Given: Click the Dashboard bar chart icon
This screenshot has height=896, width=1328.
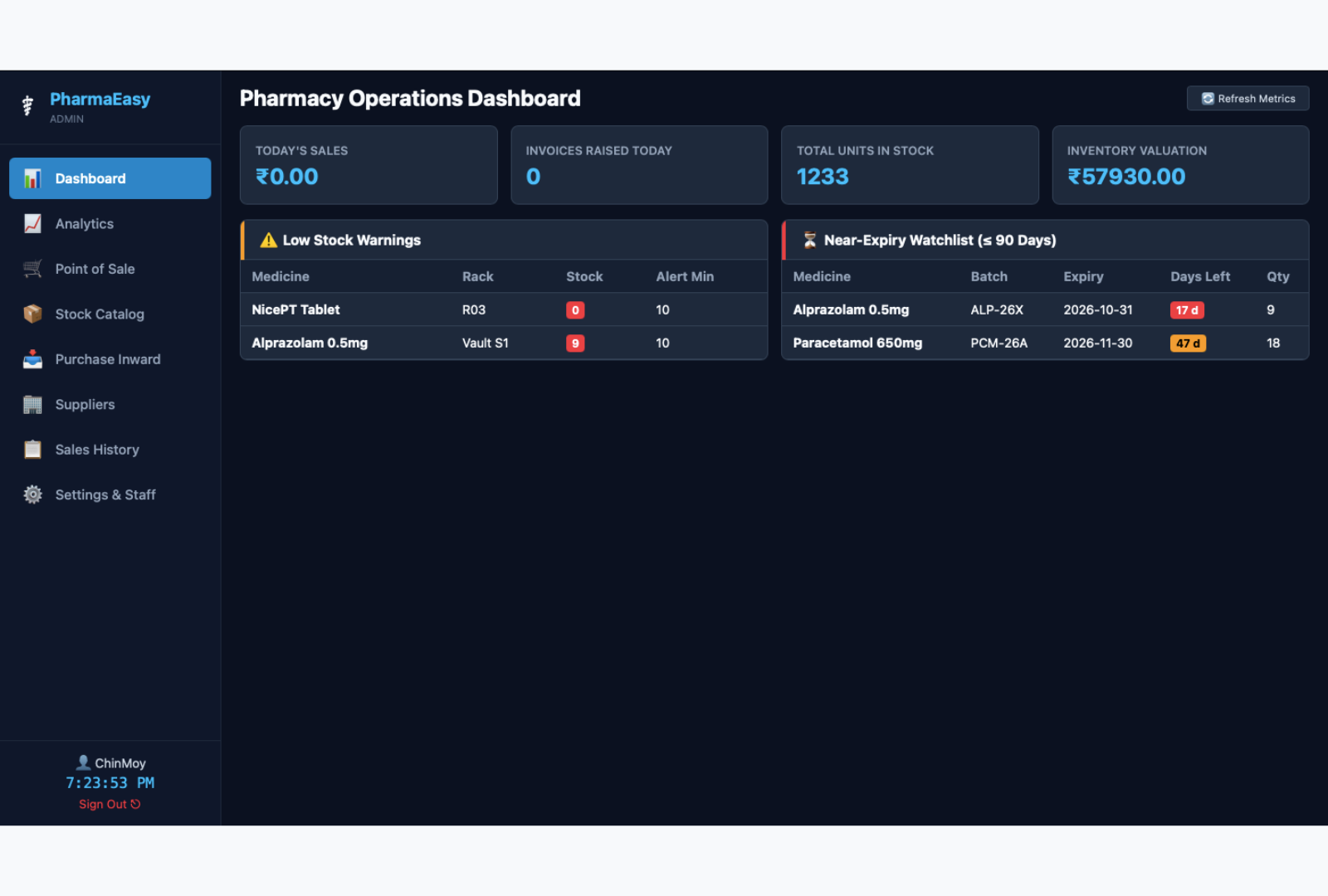Looking at the screenshot, I should point(32,178).
